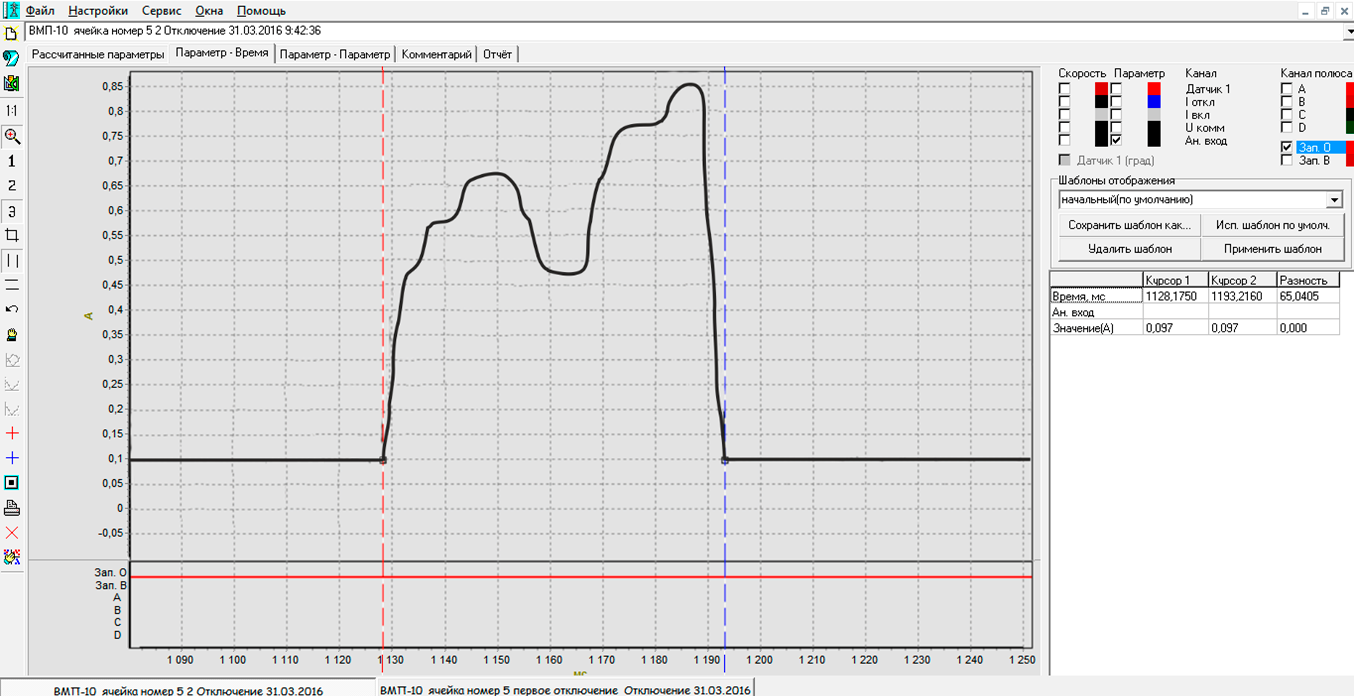
Task: Click the Применить шаблон button
Action: (1272, 249)
